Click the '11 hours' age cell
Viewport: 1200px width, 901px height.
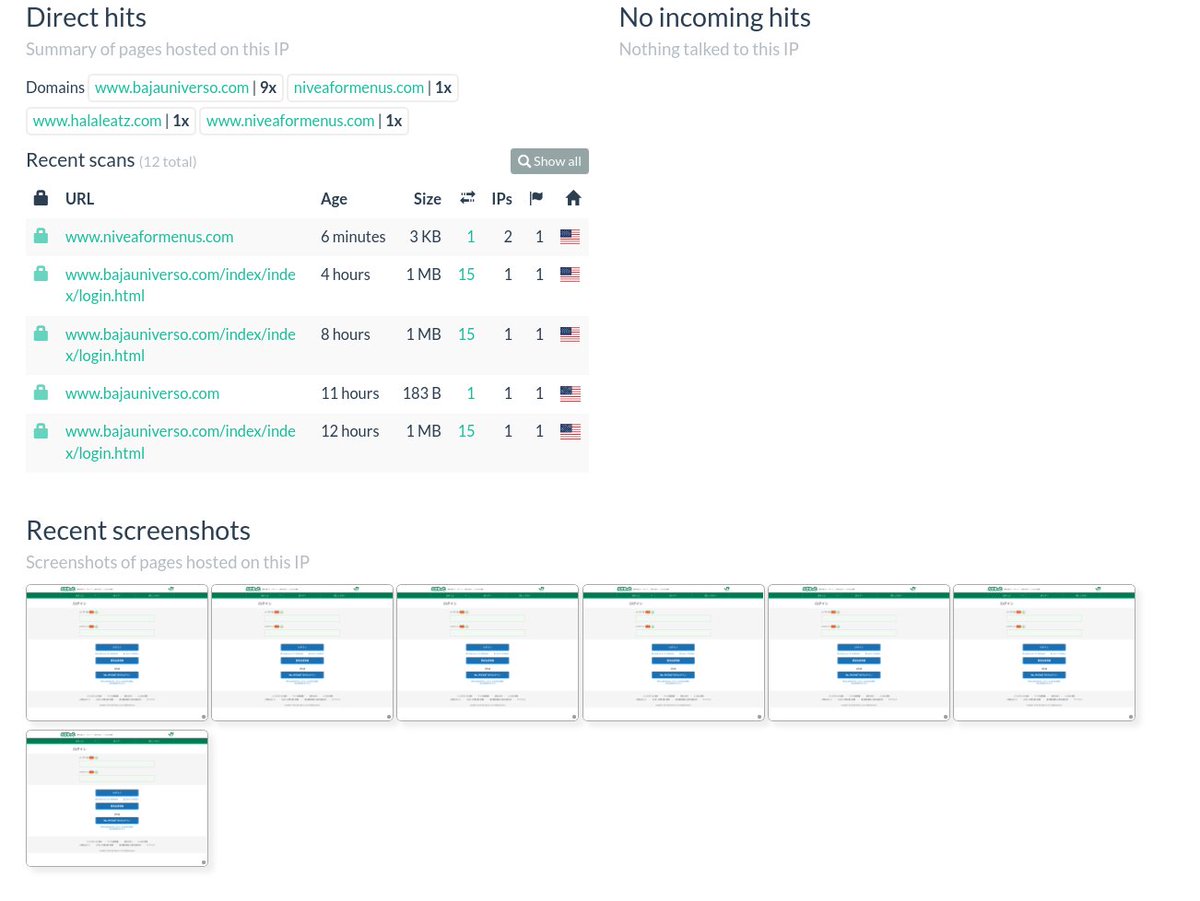pyautogui.click(x=350, y=393)
